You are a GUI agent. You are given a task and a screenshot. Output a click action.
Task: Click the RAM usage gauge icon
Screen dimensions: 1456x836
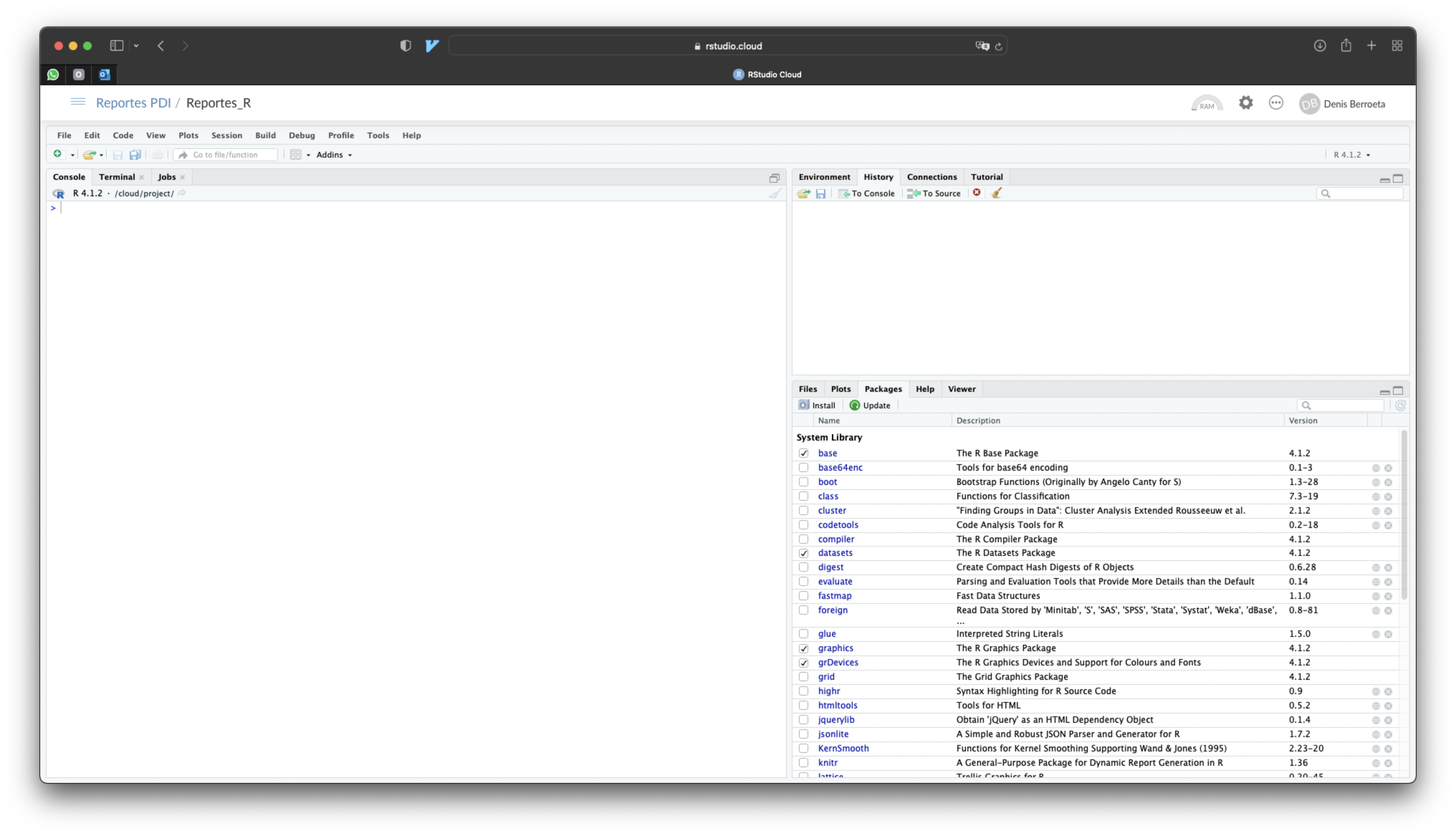[x=1207, y=104]
